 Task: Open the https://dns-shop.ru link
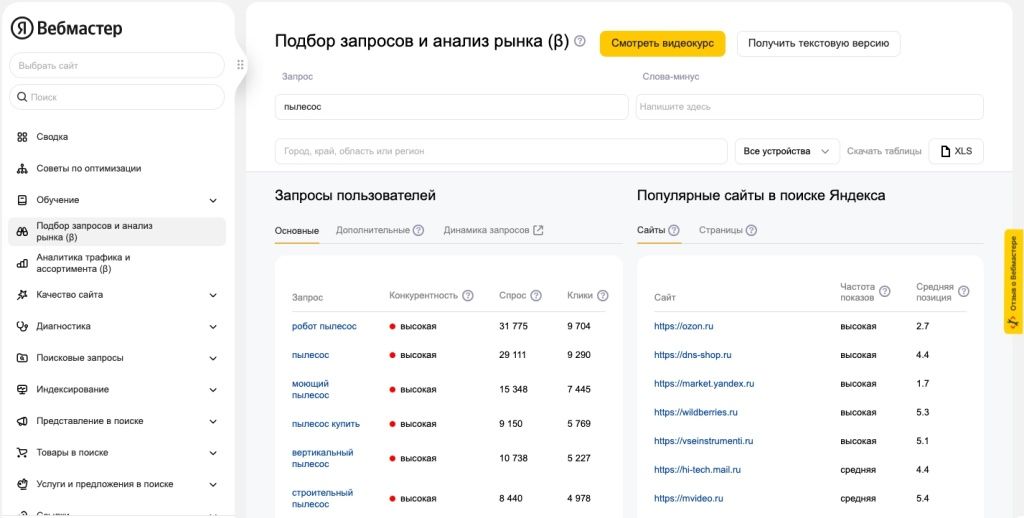[692, 355]
